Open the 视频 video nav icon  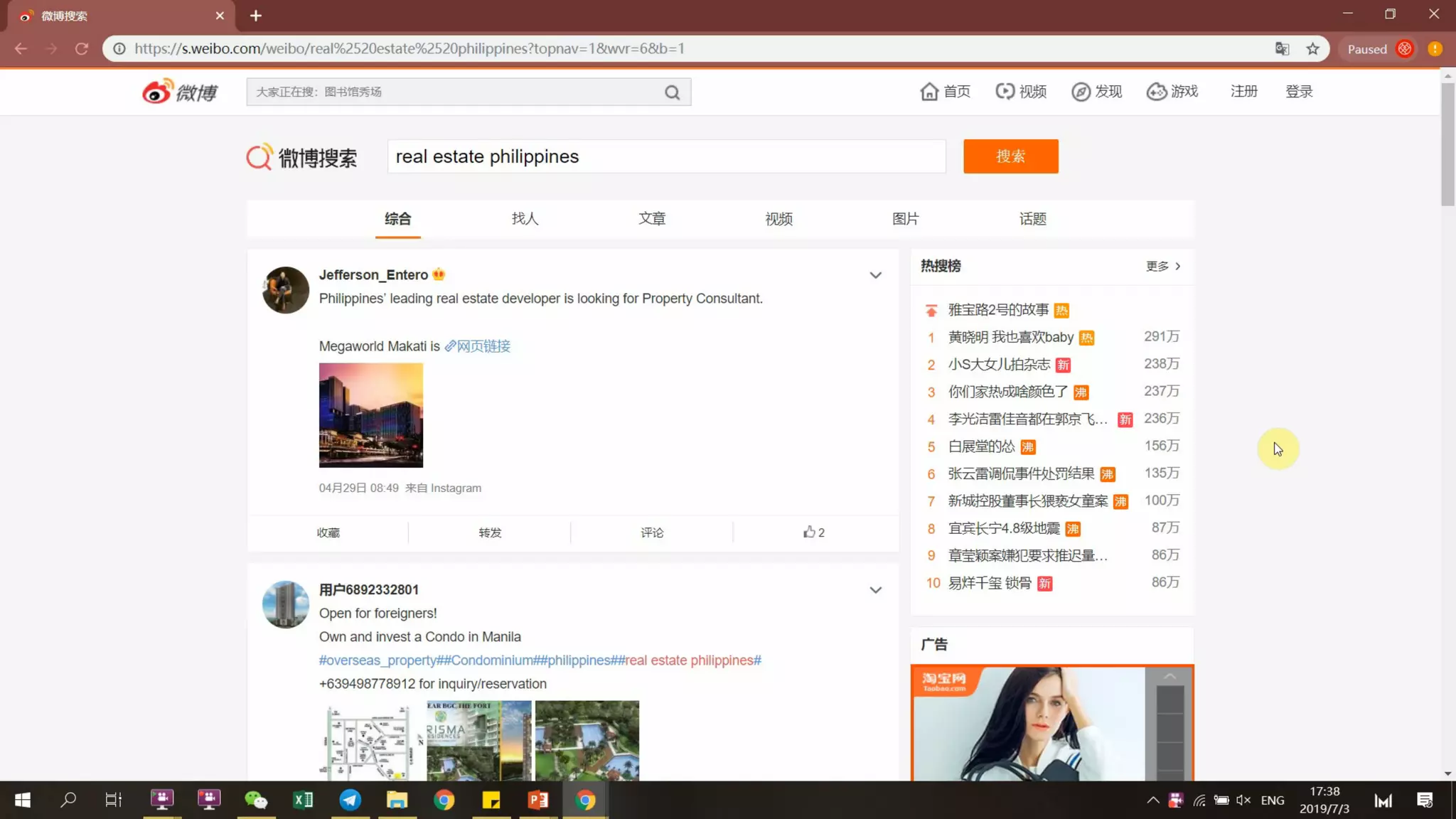click(x=1005, y=92)
